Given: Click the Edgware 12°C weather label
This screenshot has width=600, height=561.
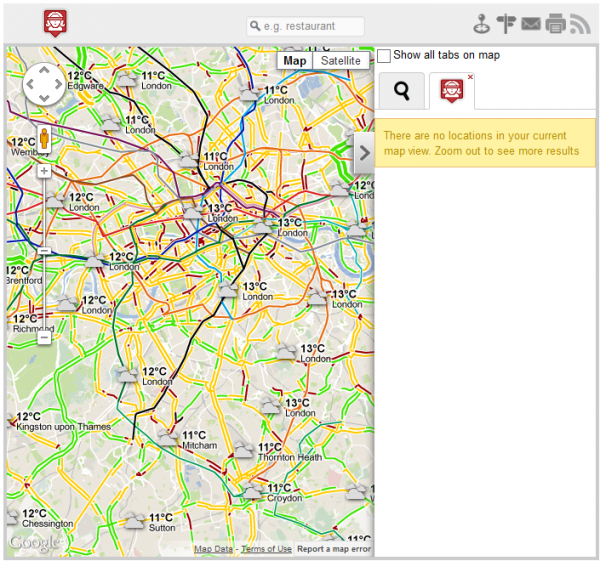Looking at the screenshot, I should [85, 80].
